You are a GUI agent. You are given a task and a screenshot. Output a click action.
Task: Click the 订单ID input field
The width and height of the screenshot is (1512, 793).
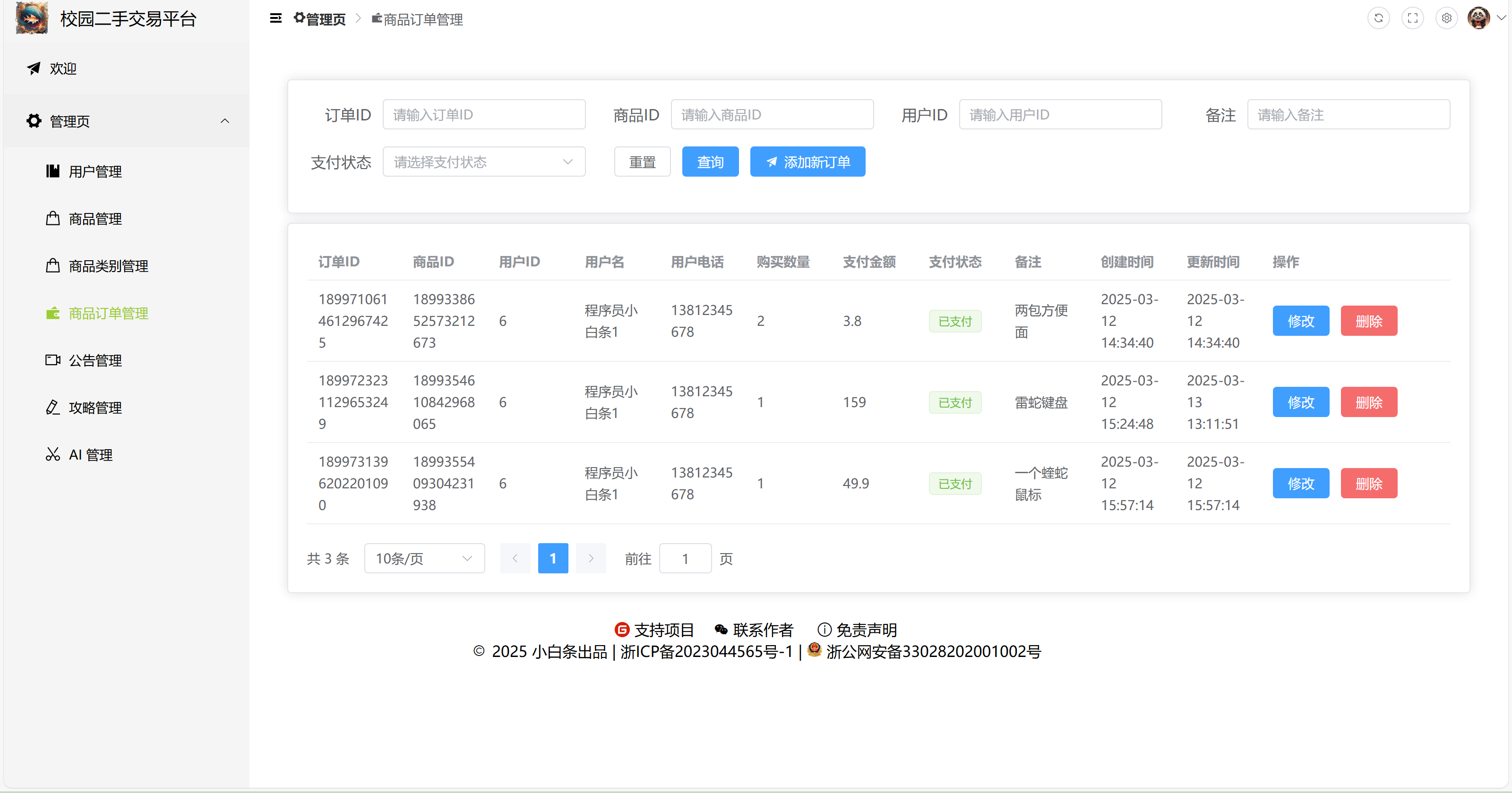point(484,114)
